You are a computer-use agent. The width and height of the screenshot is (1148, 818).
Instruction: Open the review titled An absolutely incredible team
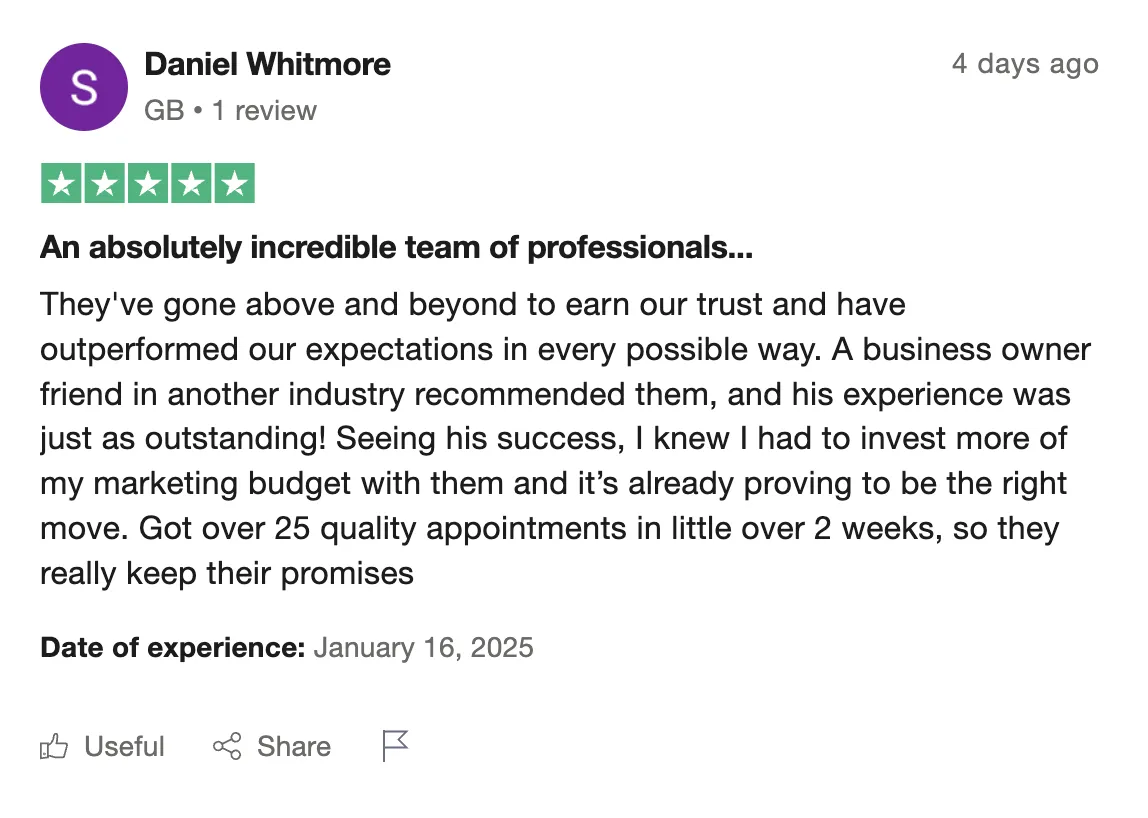(396, 248)
